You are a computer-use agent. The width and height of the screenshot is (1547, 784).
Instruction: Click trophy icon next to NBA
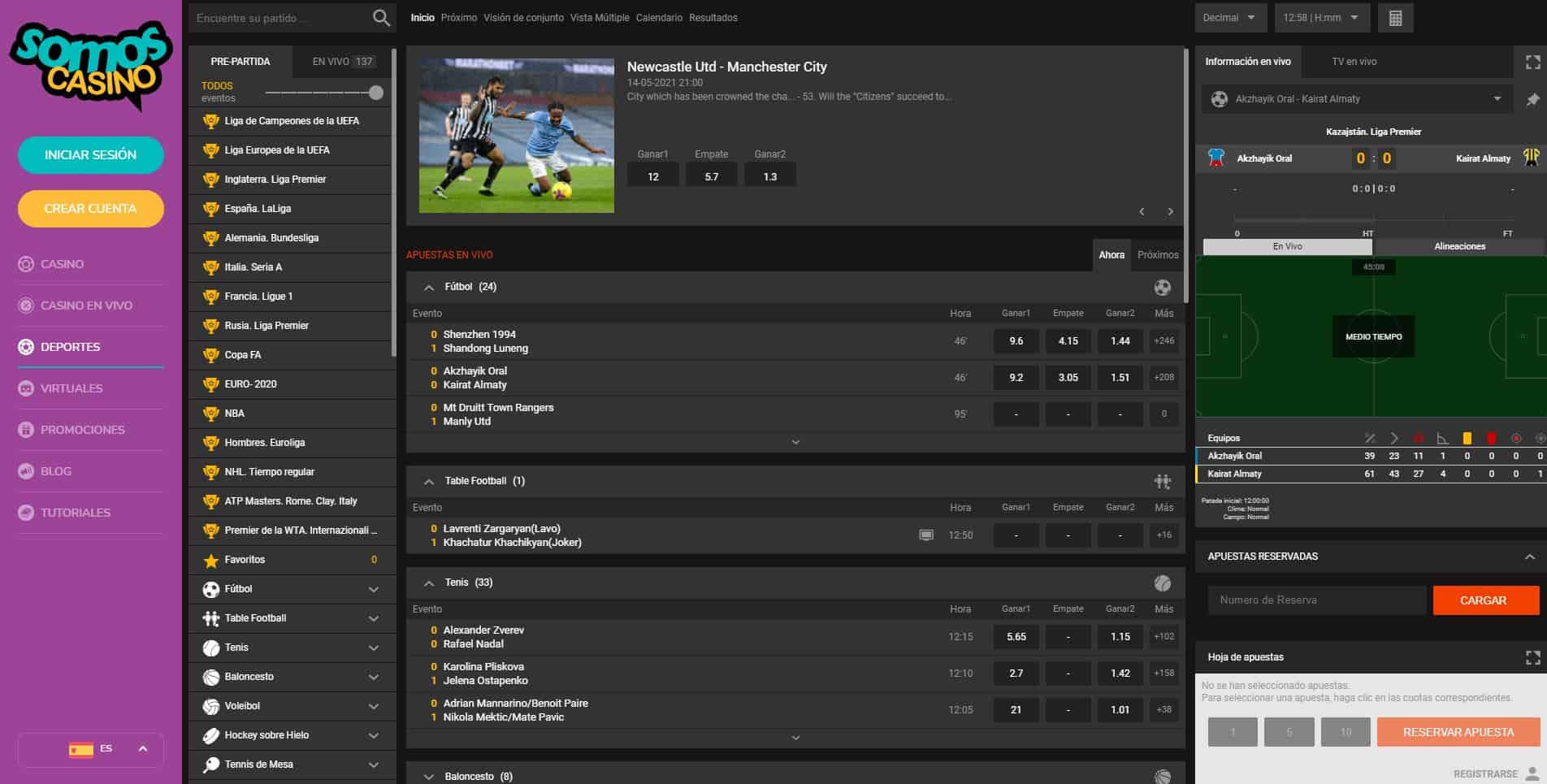pos(211,414)
